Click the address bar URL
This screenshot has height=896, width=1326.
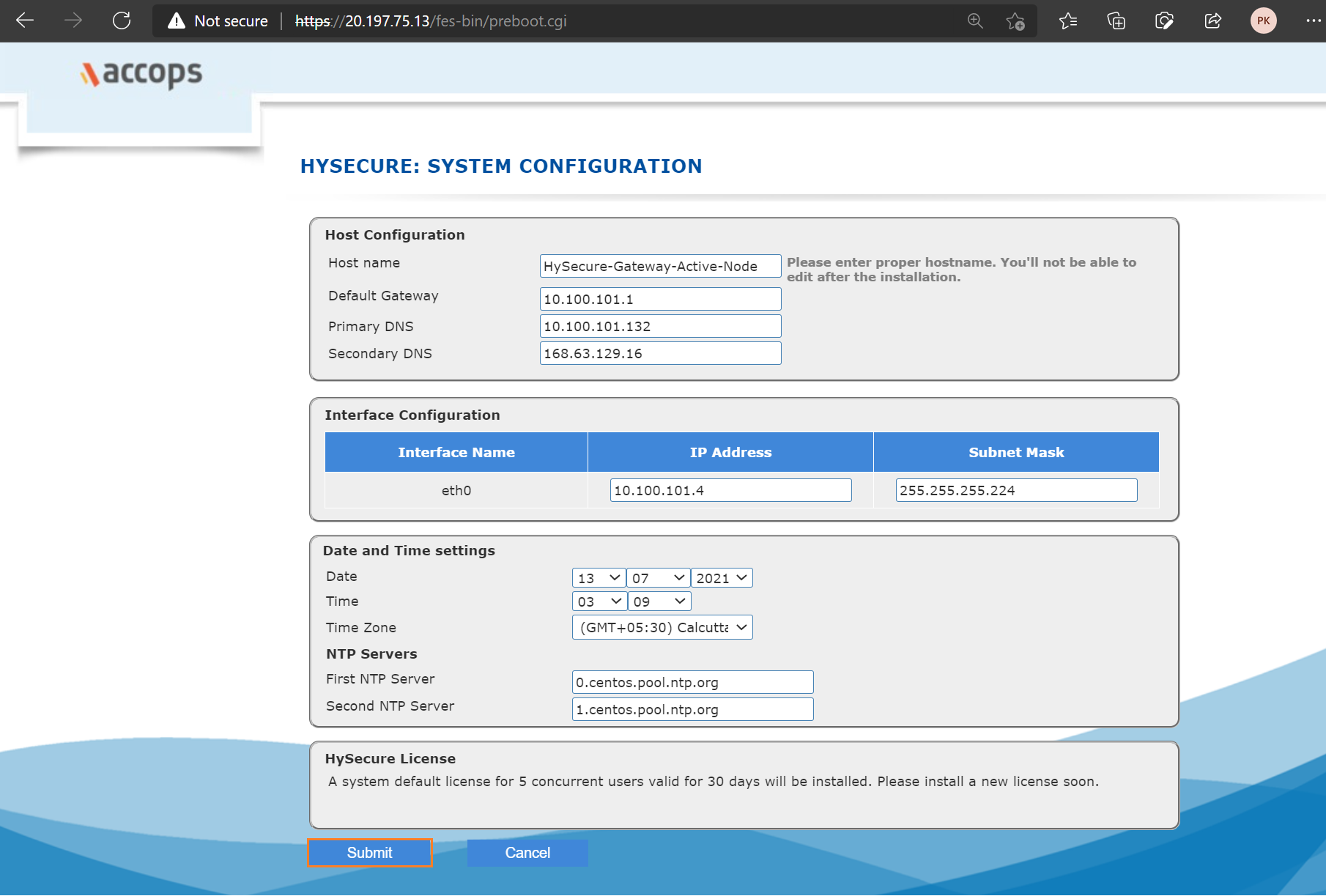coord(431,21)
